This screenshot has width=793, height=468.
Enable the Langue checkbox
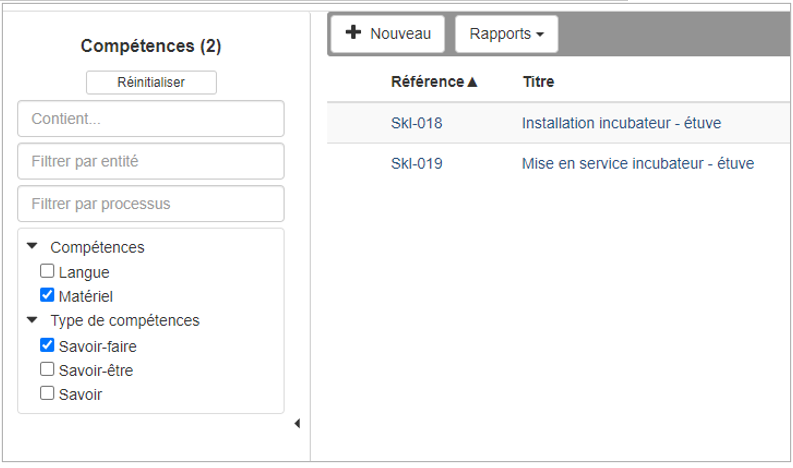click(x=47, y=271)
